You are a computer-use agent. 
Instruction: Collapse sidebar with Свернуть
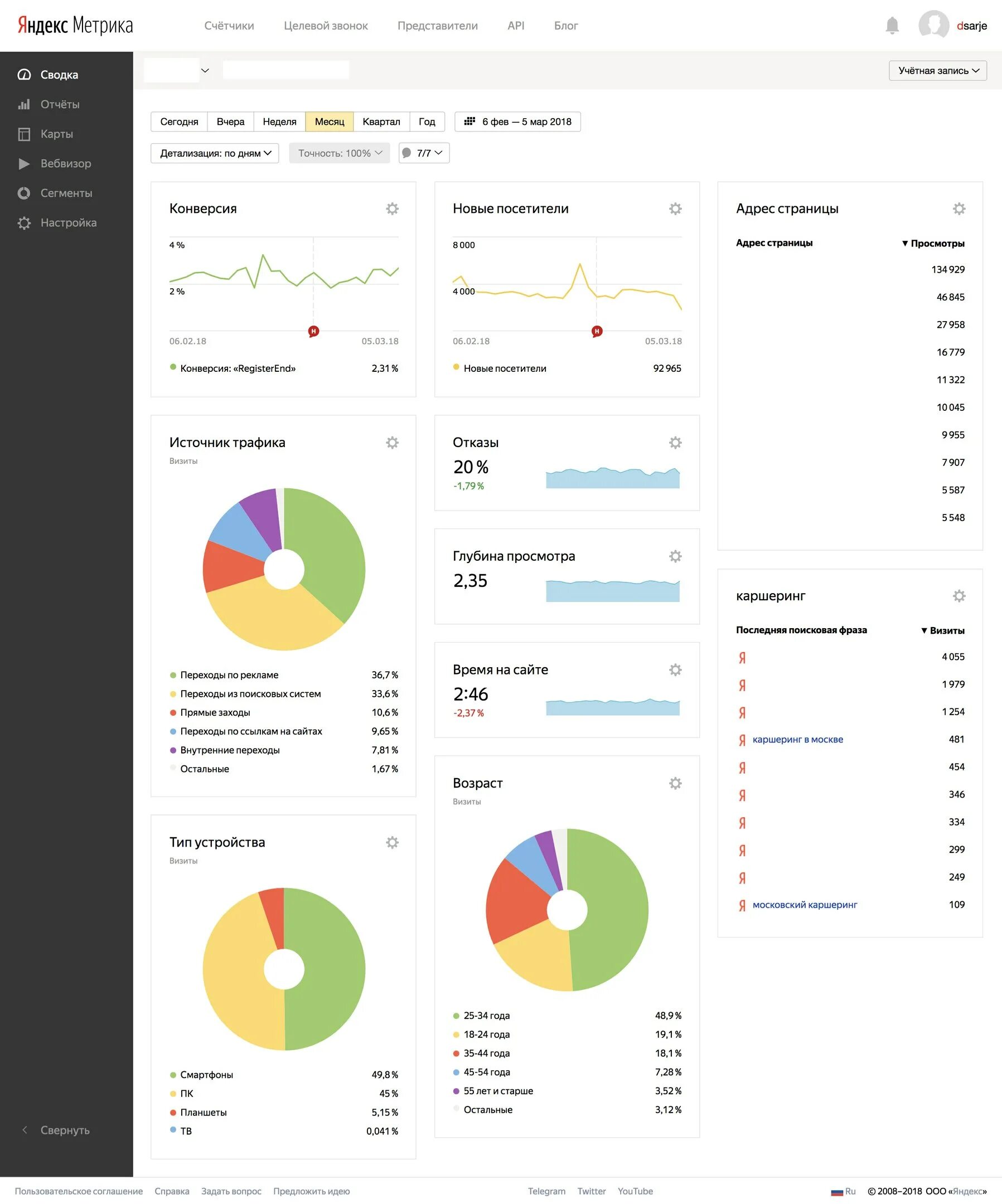[x=56, y=1130]
